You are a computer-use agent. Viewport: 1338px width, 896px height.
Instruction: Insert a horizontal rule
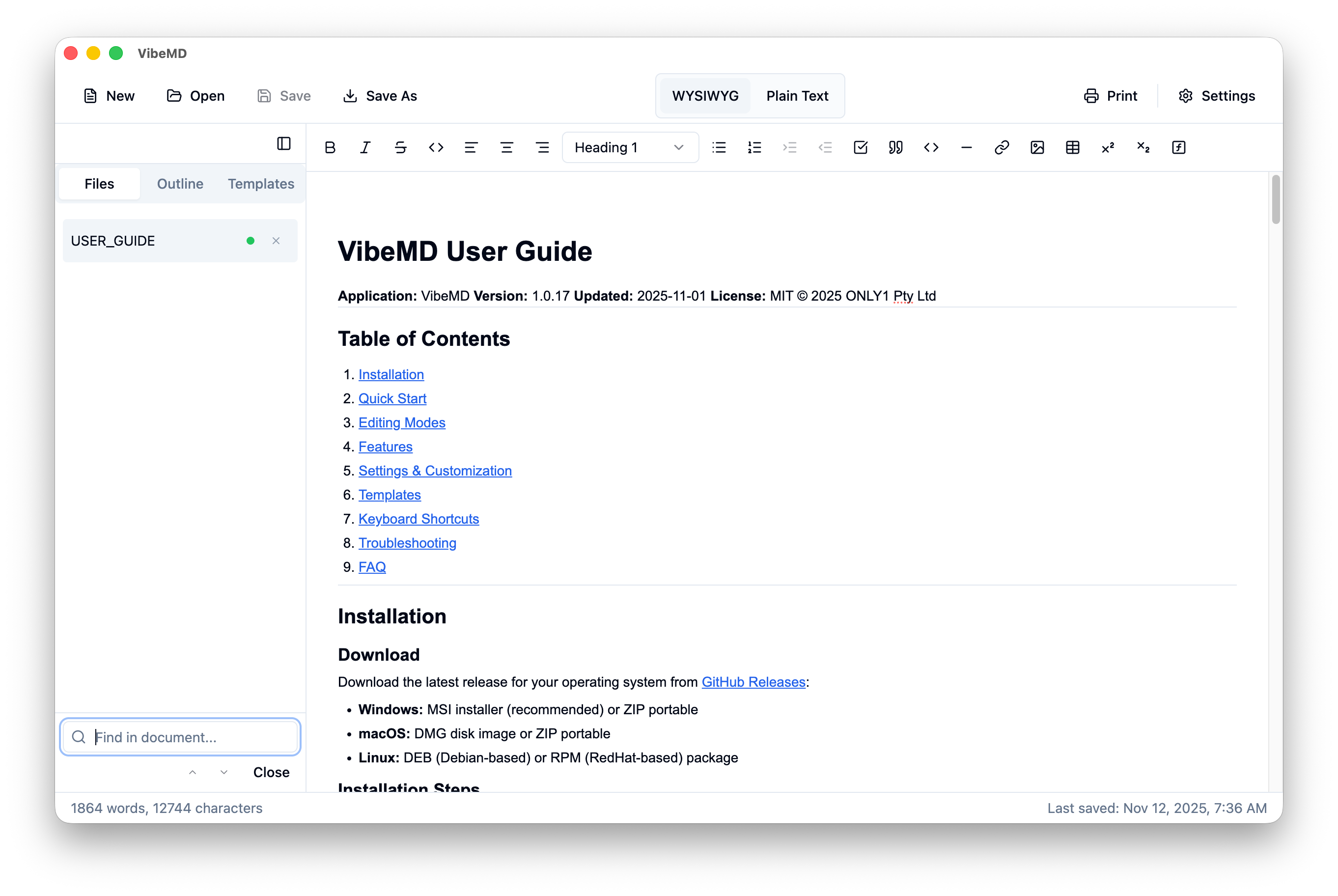click(x=966, y=147)
